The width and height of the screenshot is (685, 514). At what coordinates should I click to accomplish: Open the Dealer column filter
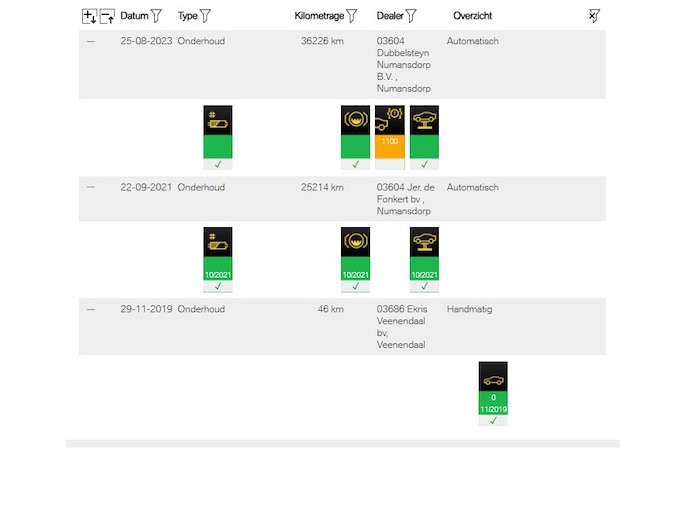point(411,16)
